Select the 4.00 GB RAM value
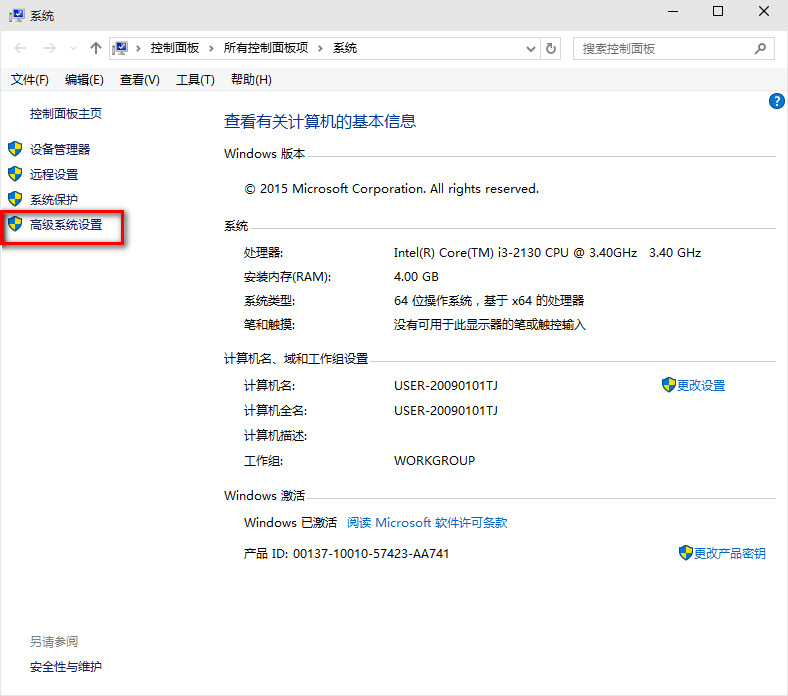This screenshot has height=696, width=788. (416, 277)
